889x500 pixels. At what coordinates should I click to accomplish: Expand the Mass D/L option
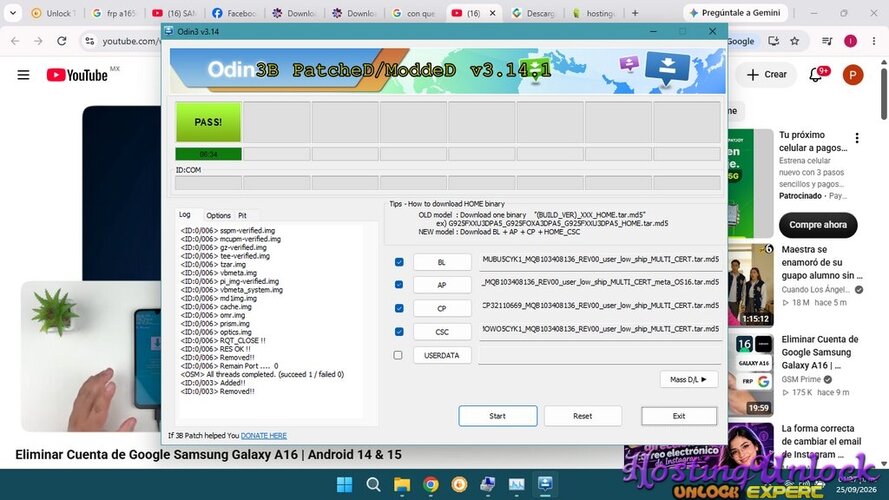(x=689, y=379)
